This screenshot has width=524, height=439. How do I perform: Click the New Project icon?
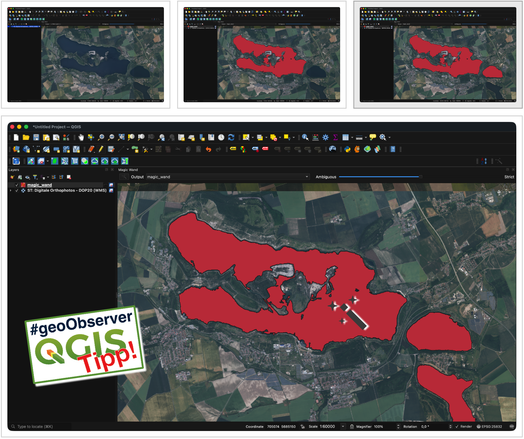16,137
